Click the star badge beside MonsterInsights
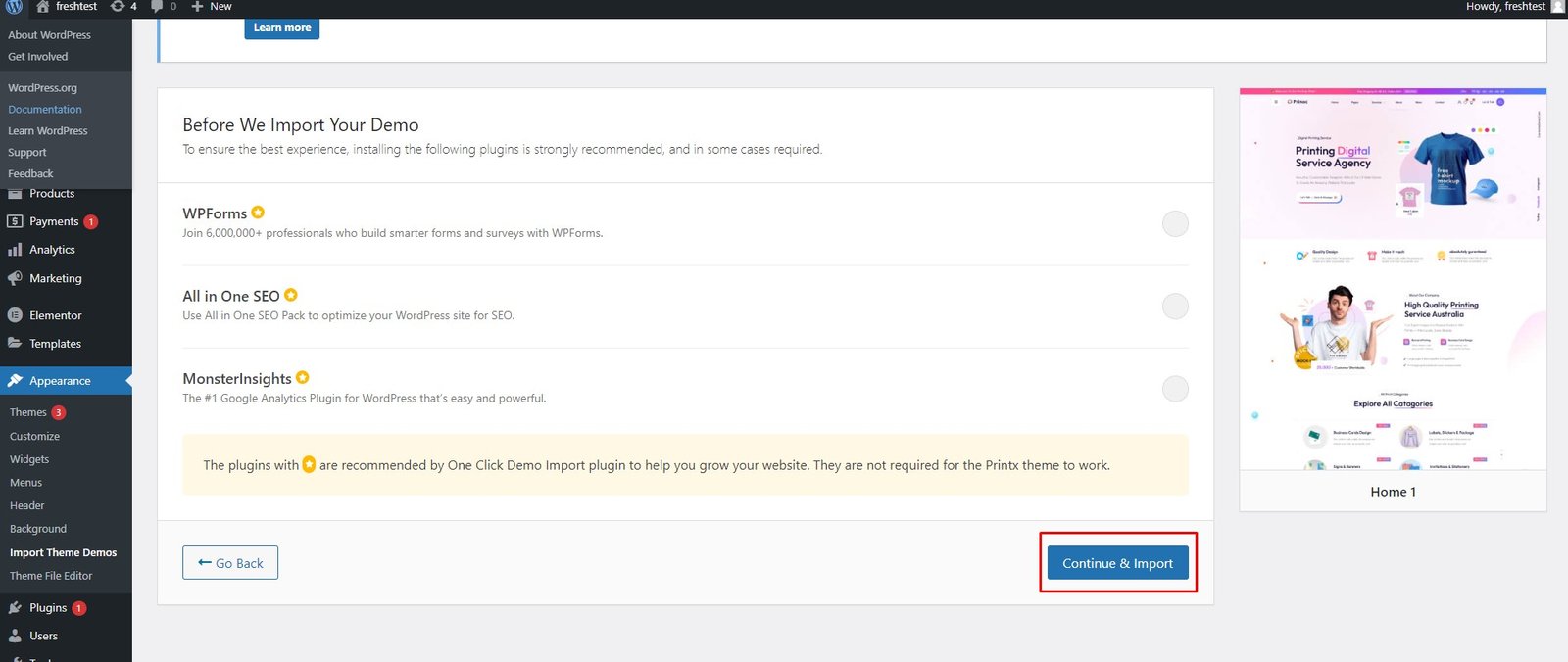This screenshot has height=662, width=1568. [x=303, y=377]
